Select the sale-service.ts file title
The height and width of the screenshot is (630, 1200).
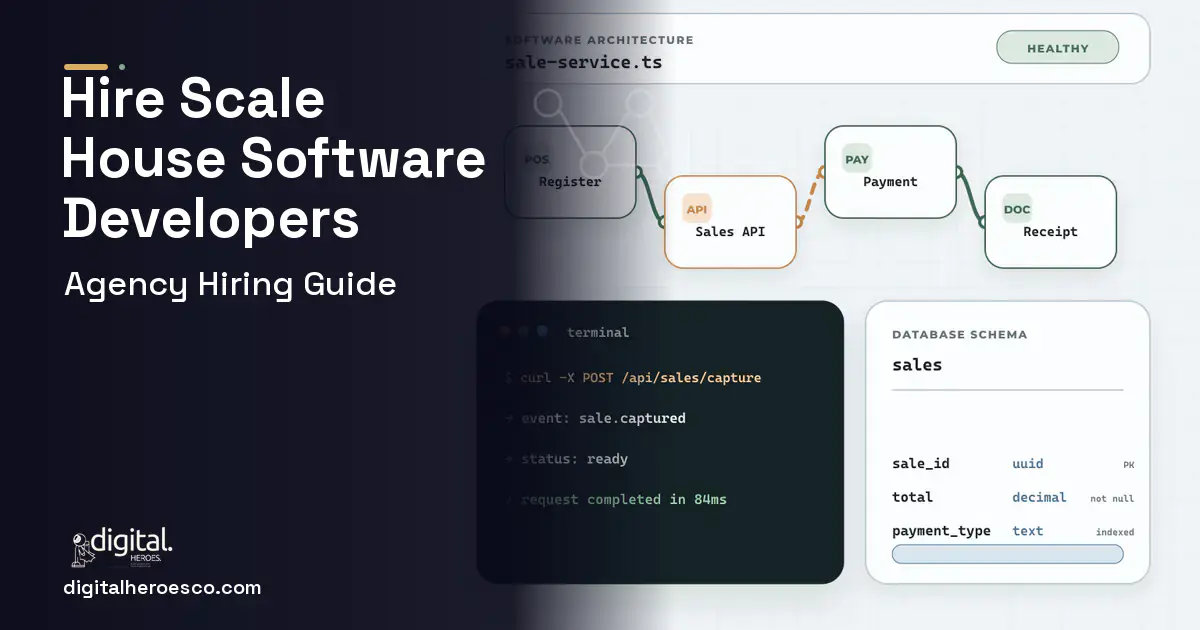583,62
